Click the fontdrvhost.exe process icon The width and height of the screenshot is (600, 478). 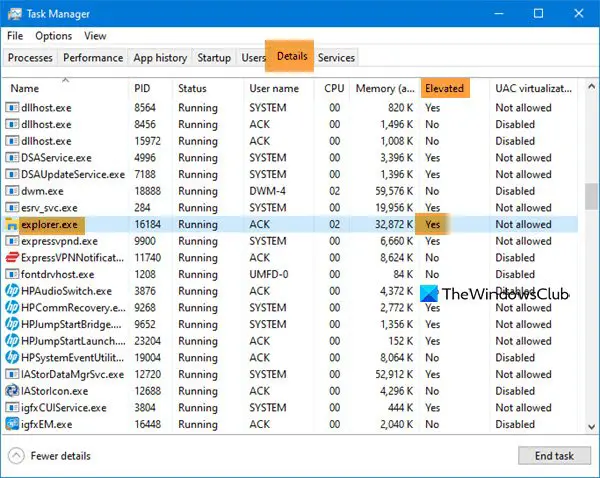pyautogui.click(x=12, y=274)
